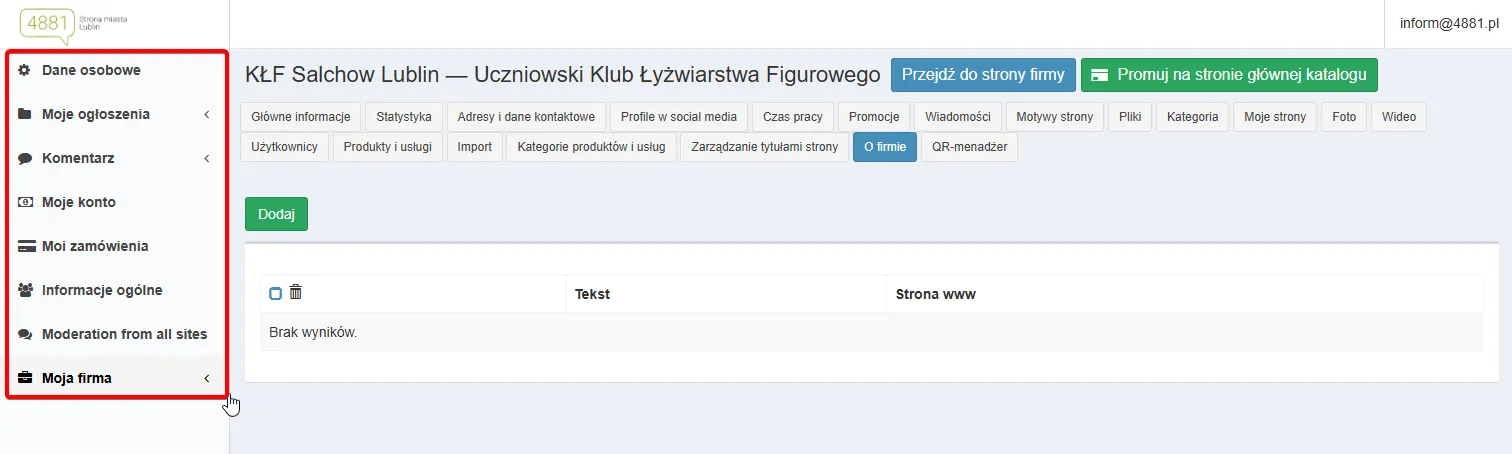Switch to Statystyka tab
The image size is (1512, 454).
[404, 117]
